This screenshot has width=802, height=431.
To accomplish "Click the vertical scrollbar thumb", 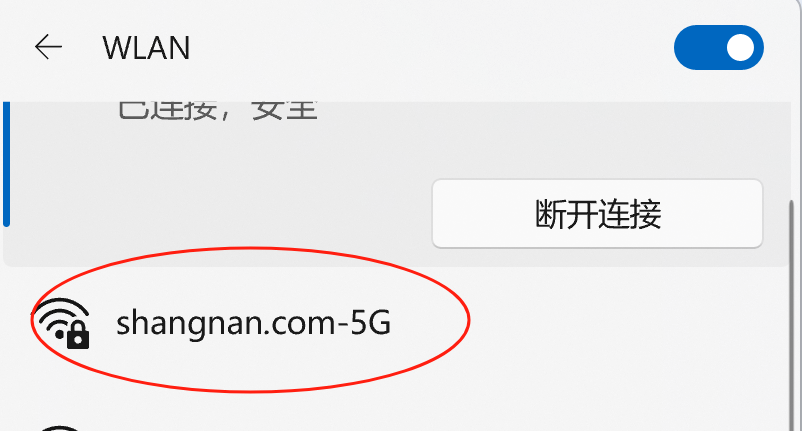I will pyautogui.click(x=792, y=314).
